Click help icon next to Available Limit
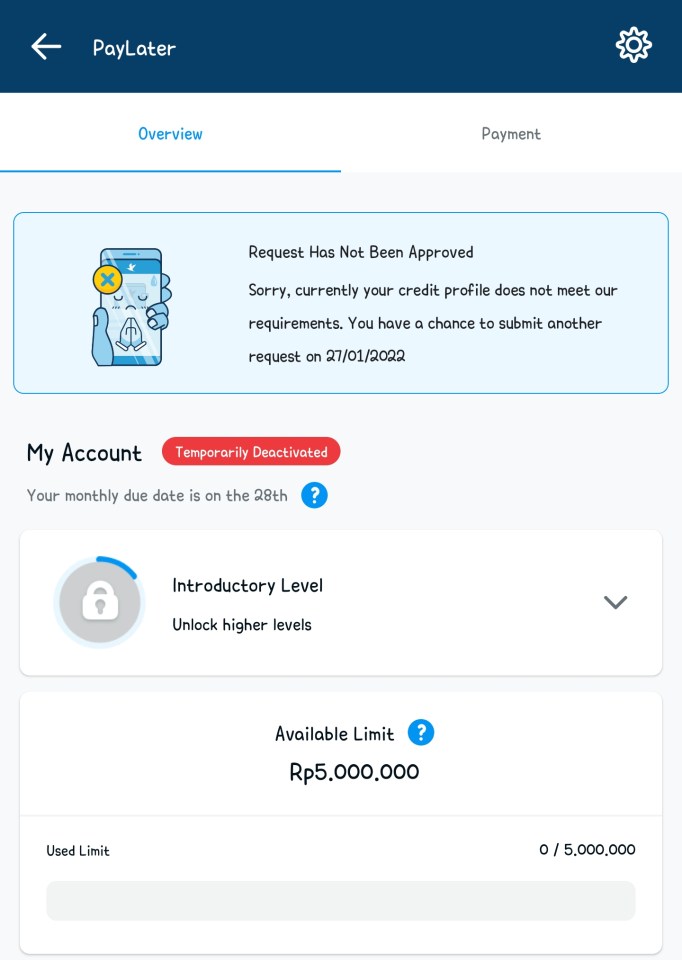The height and width of the screenshot is (960, 682). pos(421,733)
